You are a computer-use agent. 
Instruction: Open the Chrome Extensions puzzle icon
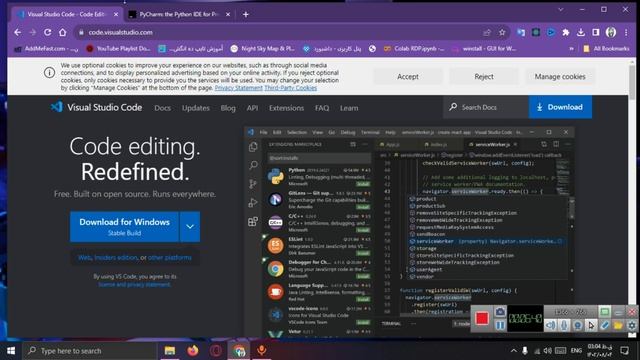(566, 32)
